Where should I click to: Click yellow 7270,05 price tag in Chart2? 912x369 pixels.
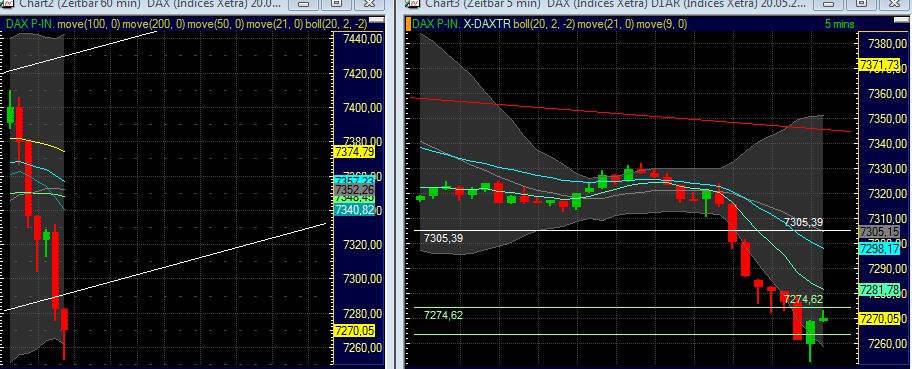(354, 331)
